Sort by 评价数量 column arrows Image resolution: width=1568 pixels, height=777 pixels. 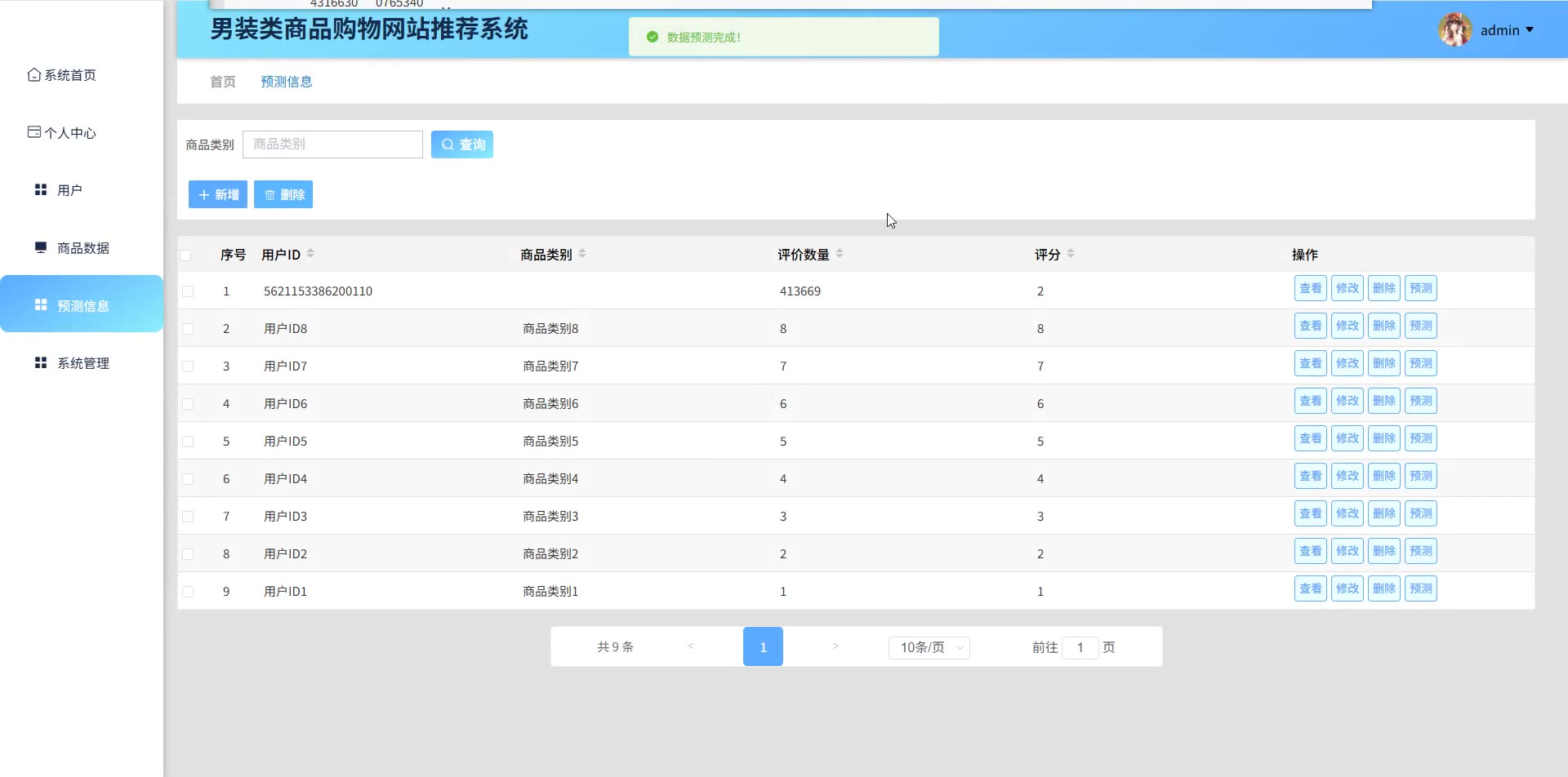tap(840, 254)
